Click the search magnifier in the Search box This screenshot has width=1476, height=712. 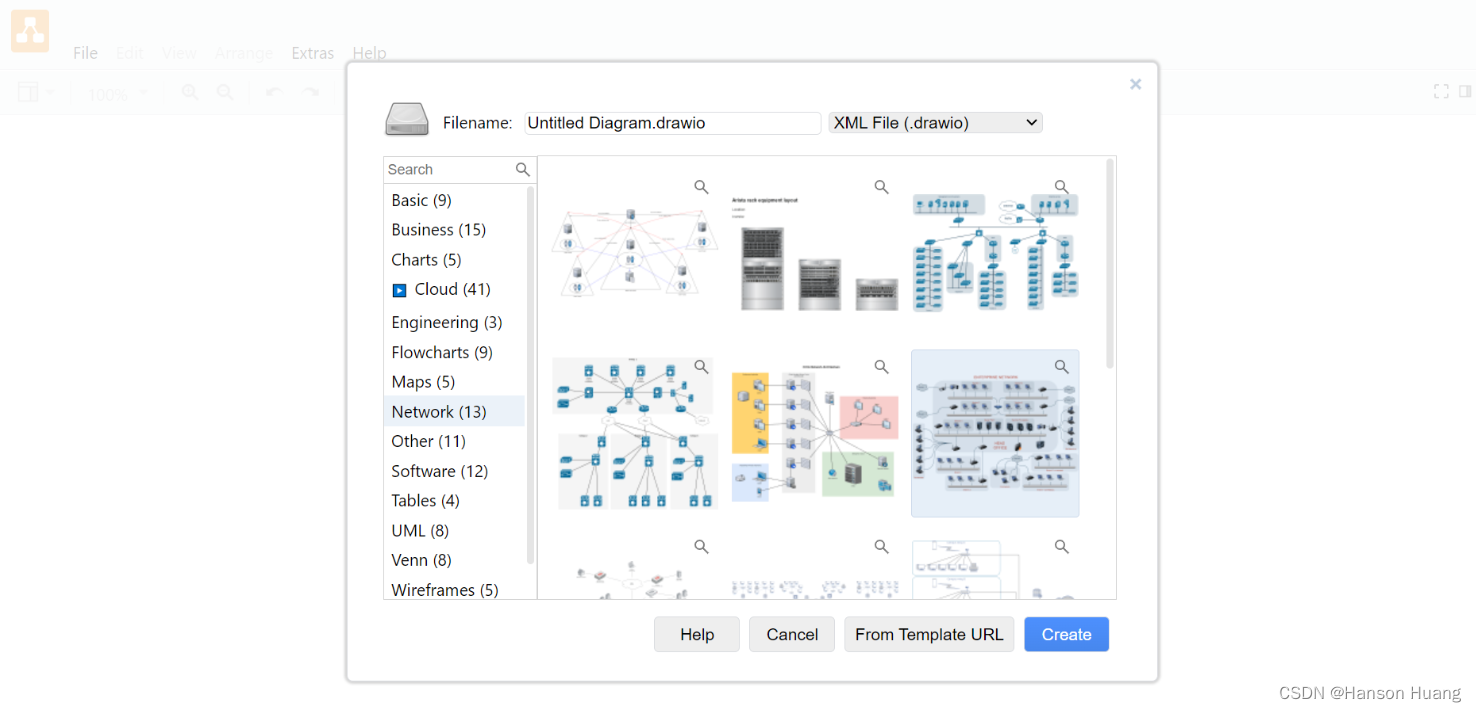(x=523, y=169)
